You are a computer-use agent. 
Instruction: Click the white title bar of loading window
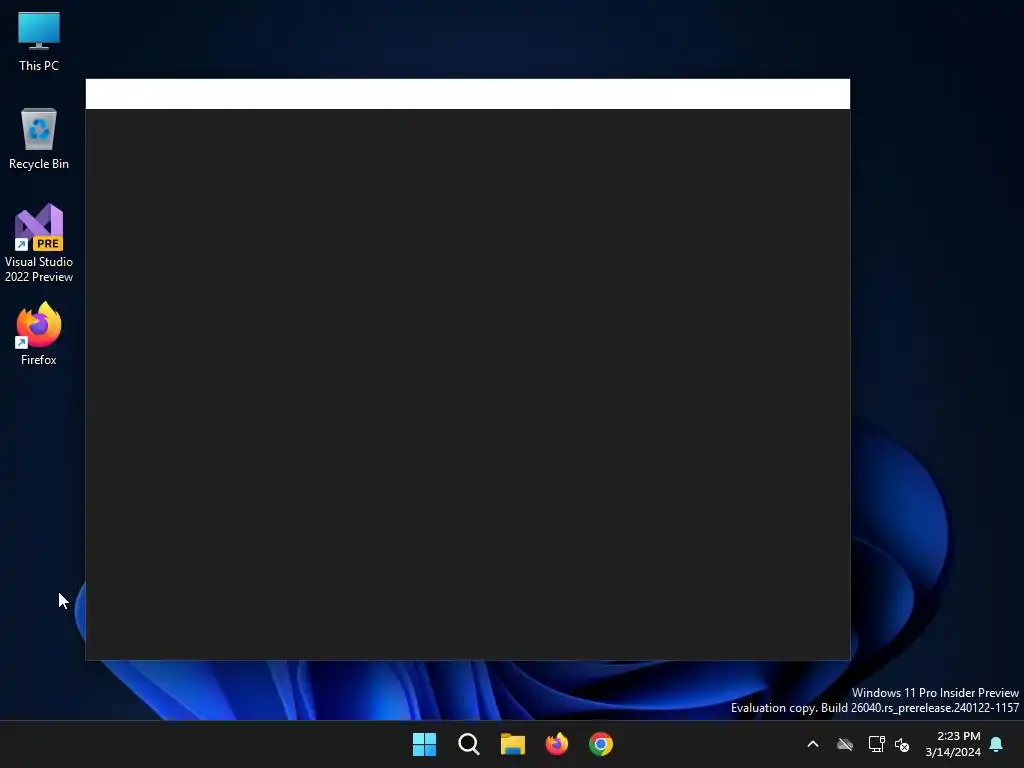click(x=468, y=94)
